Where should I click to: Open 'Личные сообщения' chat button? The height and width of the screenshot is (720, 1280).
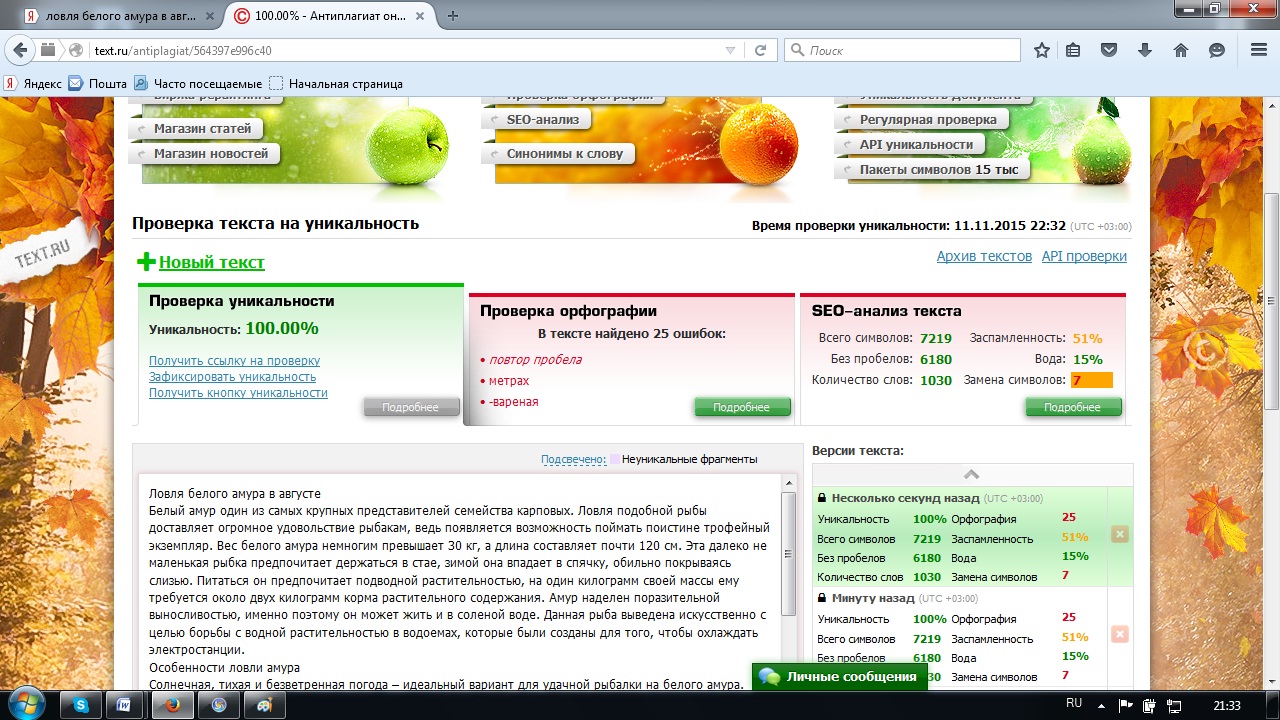point(839,676)
